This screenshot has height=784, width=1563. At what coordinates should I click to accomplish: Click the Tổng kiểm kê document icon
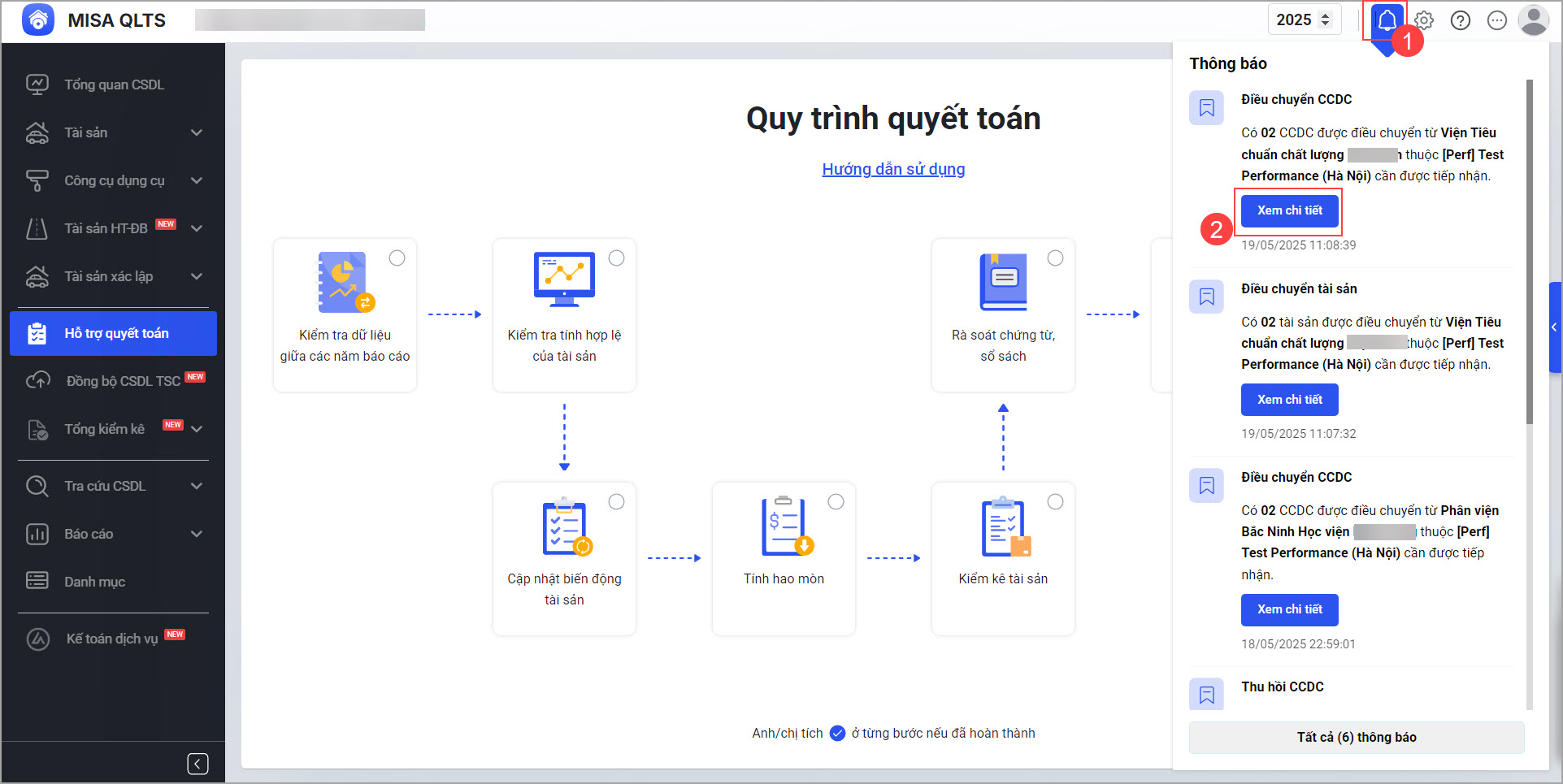[x=38, y=429]
